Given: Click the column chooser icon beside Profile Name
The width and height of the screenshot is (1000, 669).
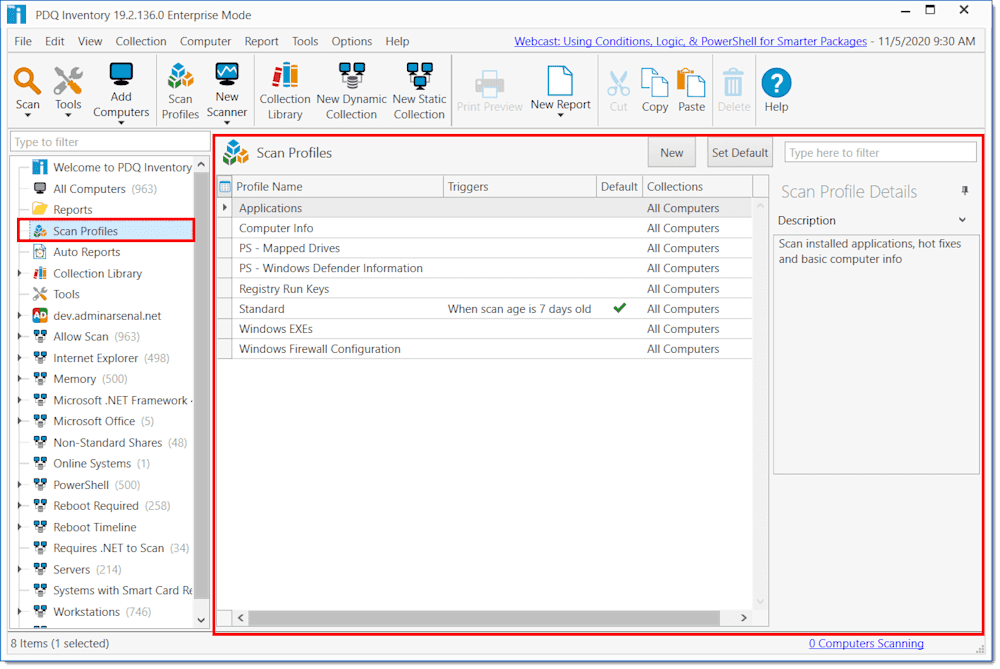Looking at the screenshot, I should pos(224,187).
